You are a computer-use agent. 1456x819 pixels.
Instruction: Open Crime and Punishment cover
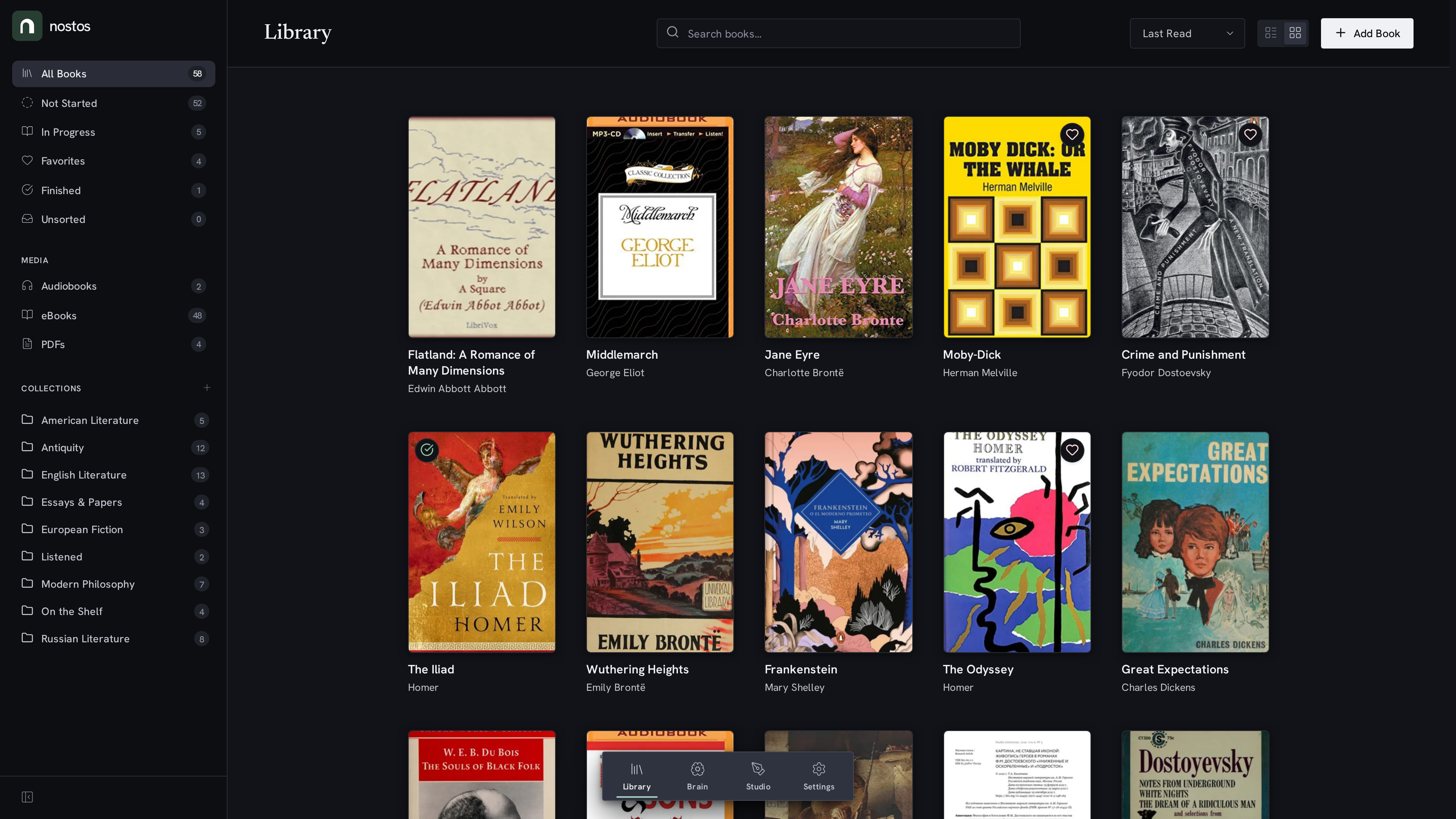pyautogui.click(x=1195, y=227)
